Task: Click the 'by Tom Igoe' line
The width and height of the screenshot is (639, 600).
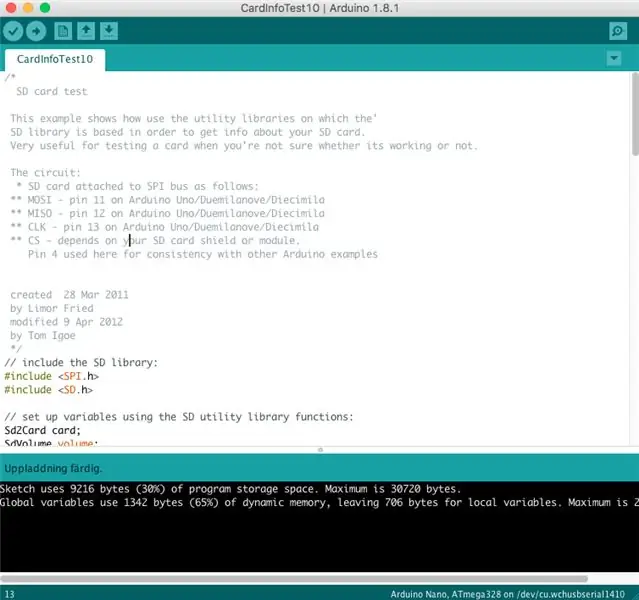Action: 43,335
